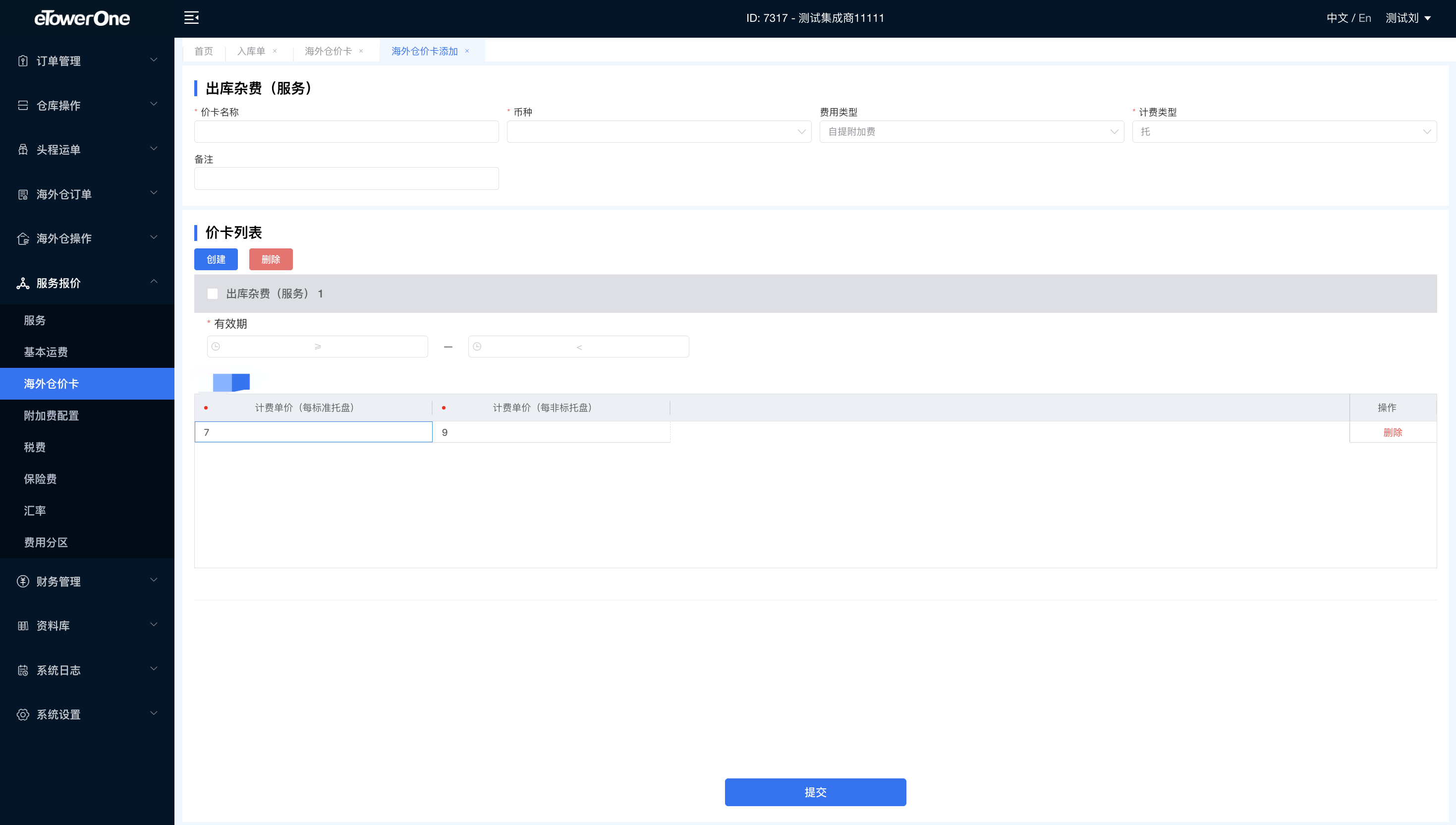Screen dimensions: 1456x825
Task: Open the 币种 currency dropdown
Action: tap(659, 131)
